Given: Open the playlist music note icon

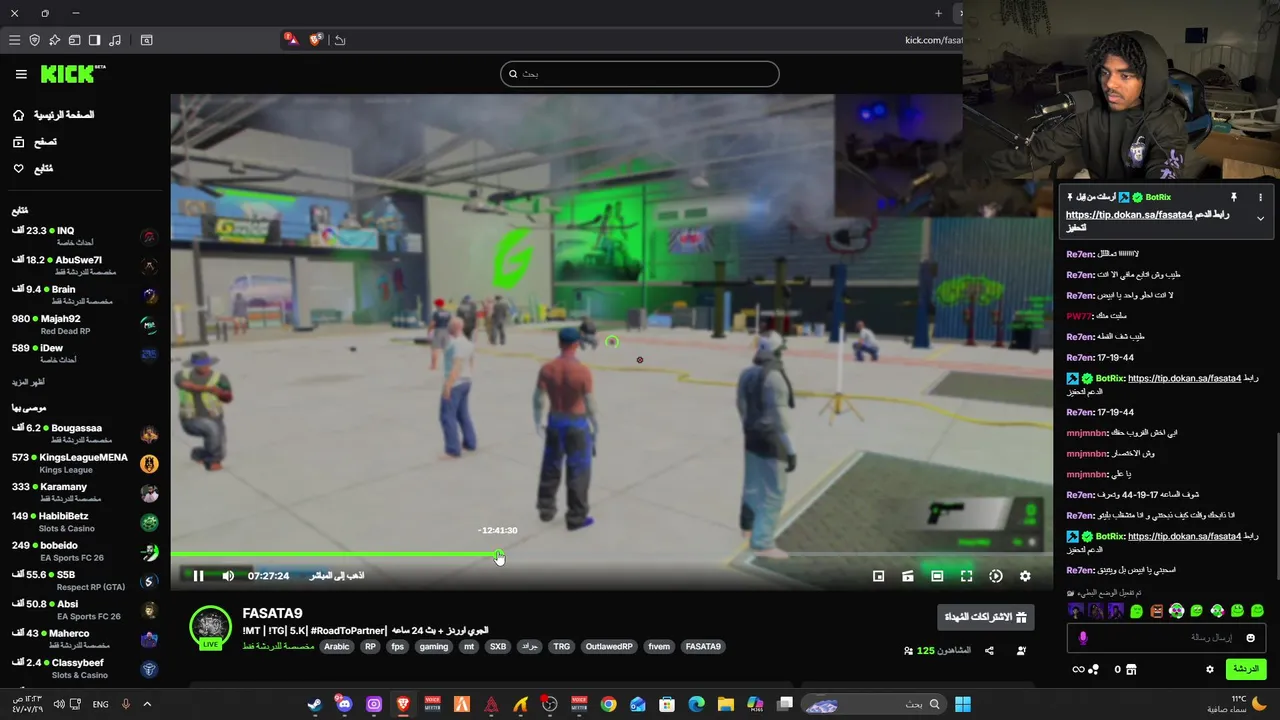Looking at the screenshot, I should click(x=115, y=40).
